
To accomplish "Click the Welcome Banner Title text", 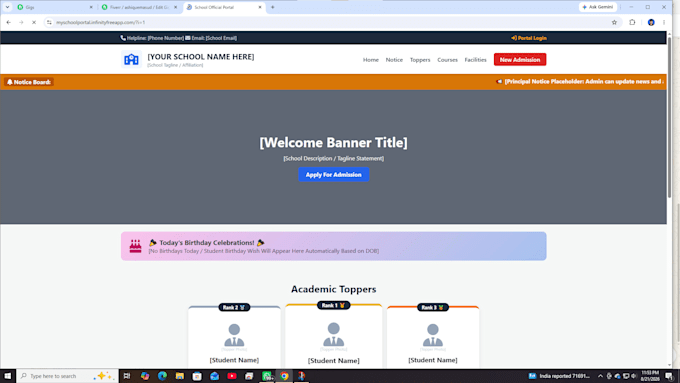I will point(333,143).
